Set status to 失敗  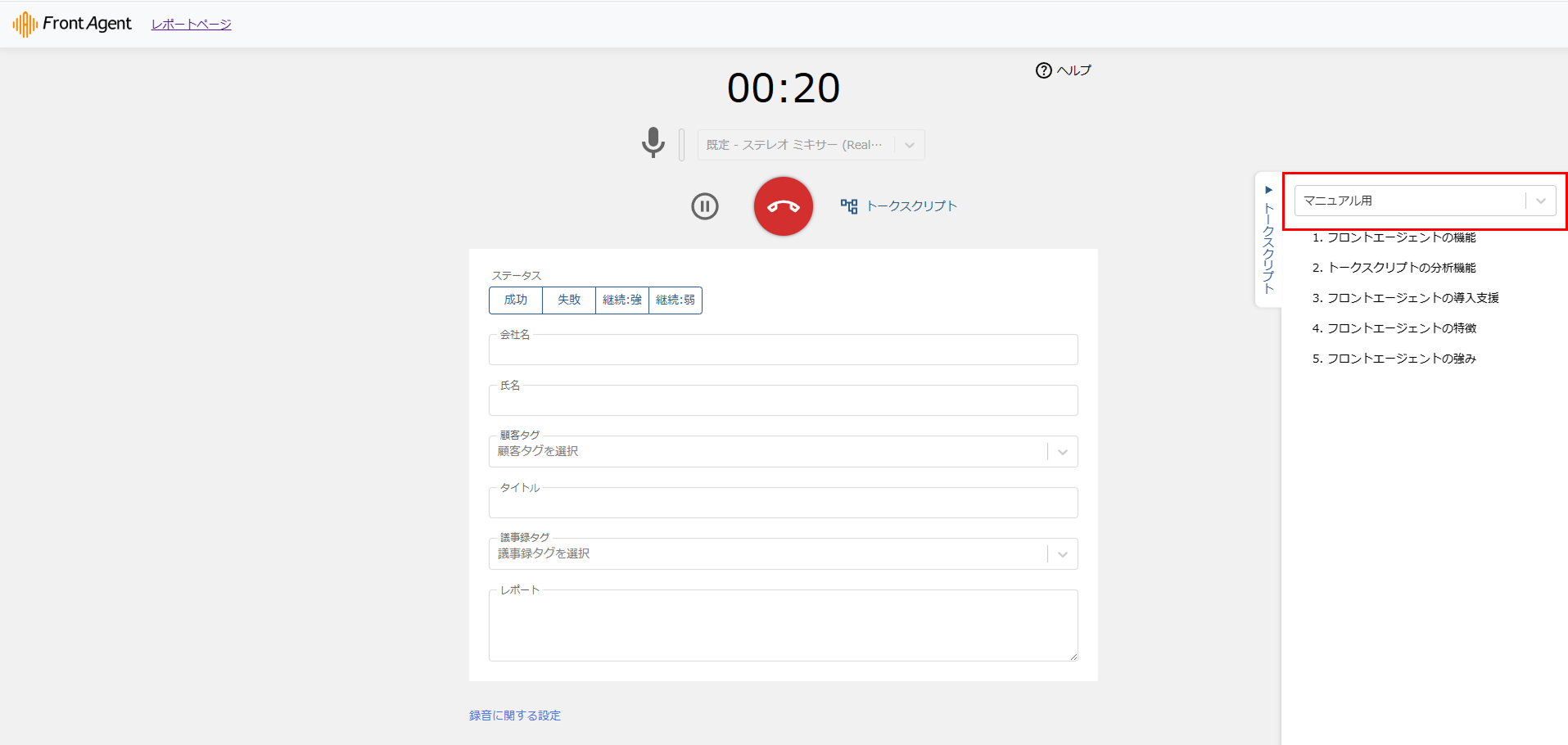(x=569, y=300)
